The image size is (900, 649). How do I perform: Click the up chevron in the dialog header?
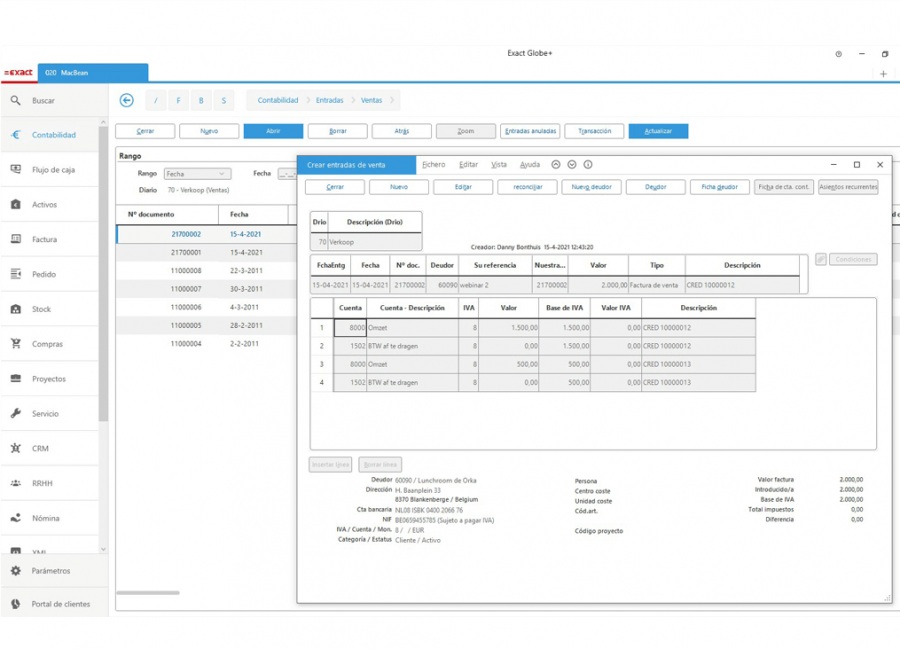click(556, 164)
